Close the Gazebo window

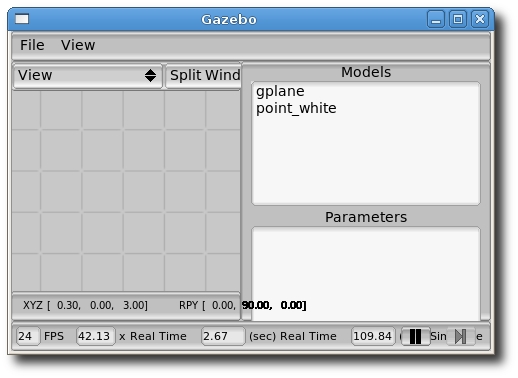click(x=480, y=19)
